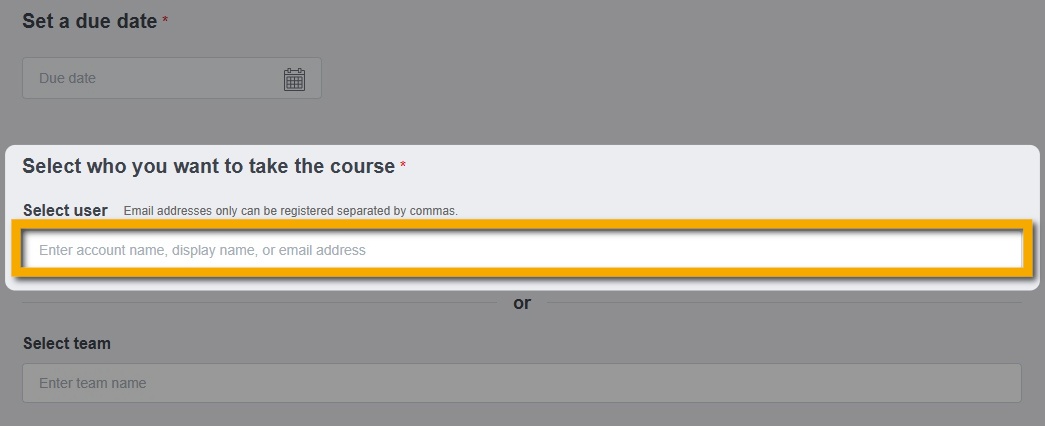Click the 'Set a due date' heading
Viewport: 1045px width, 426px height.
[89, 21]
